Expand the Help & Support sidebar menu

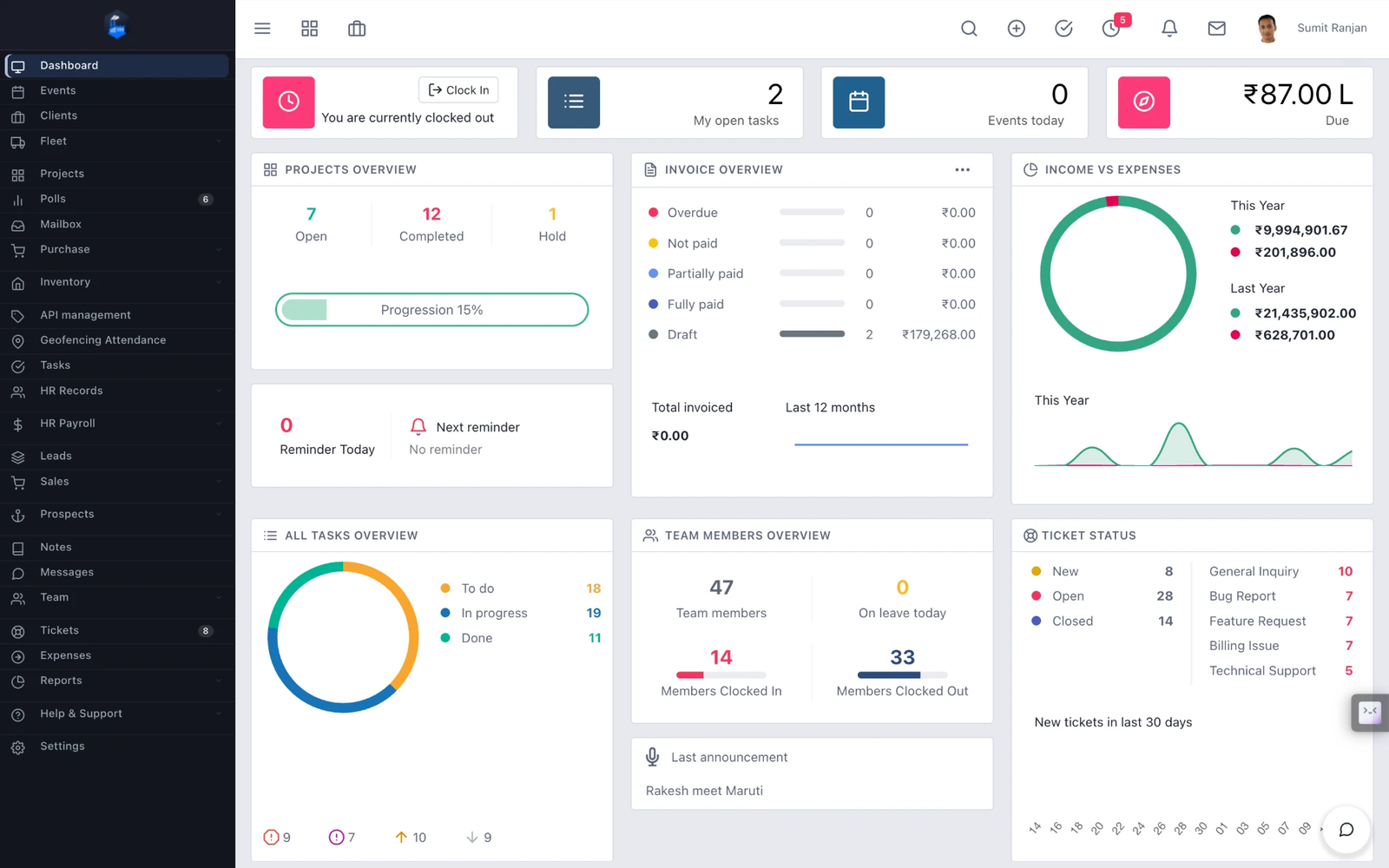click(117, 714)
